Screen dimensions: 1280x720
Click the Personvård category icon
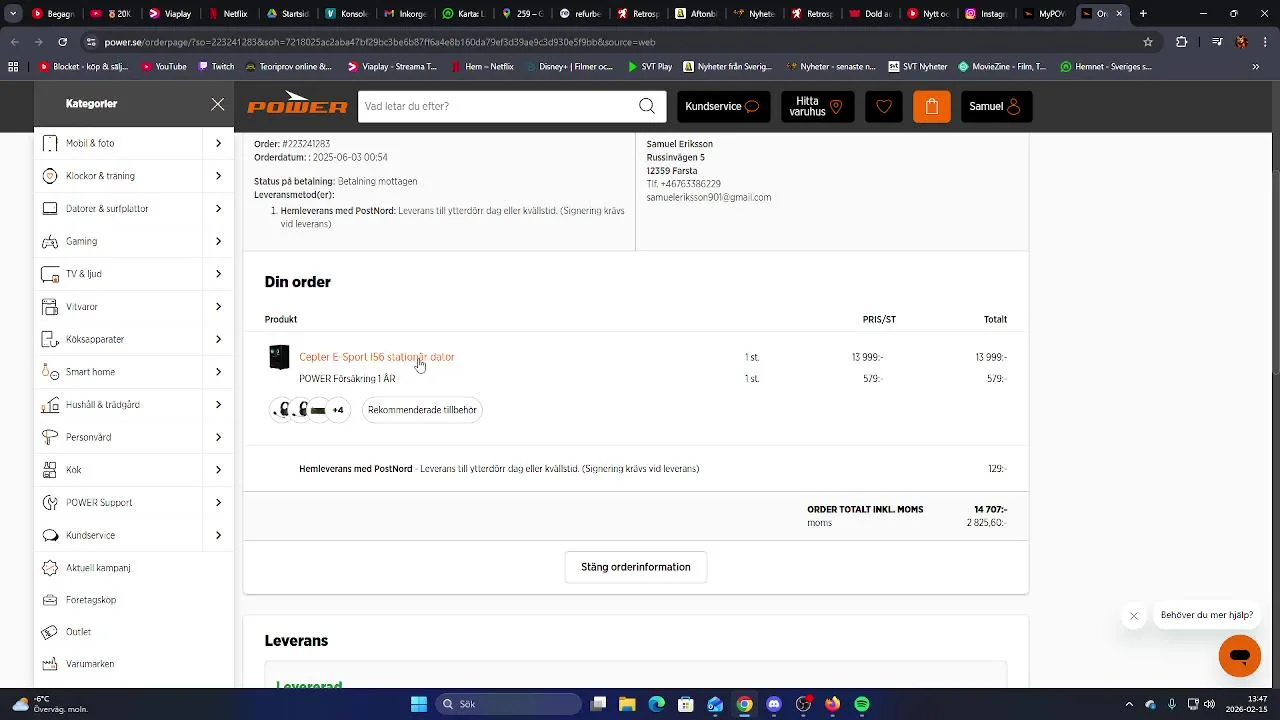[50, 437]
